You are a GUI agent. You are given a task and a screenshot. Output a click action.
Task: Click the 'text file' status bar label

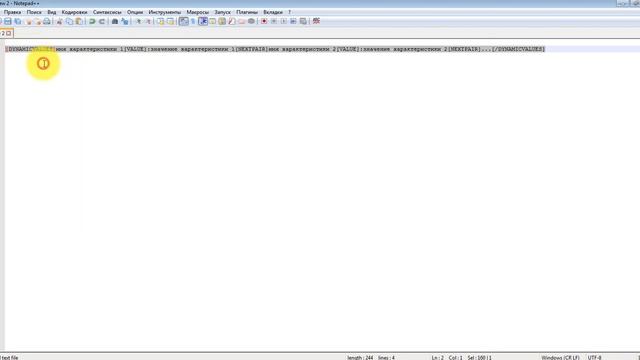9,358
